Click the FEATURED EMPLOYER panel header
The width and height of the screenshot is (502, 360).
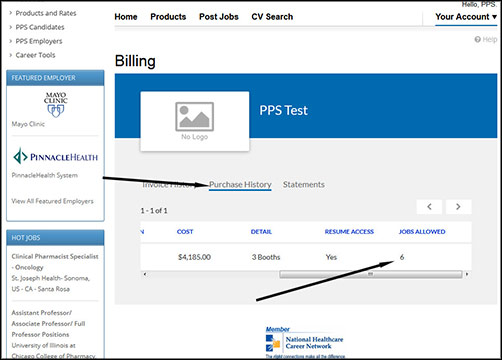55,78
